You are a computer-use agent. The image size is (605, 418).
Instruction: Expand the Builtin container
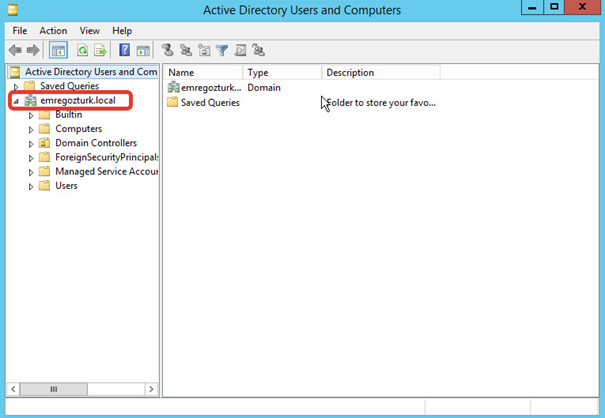tap(31, 115)
